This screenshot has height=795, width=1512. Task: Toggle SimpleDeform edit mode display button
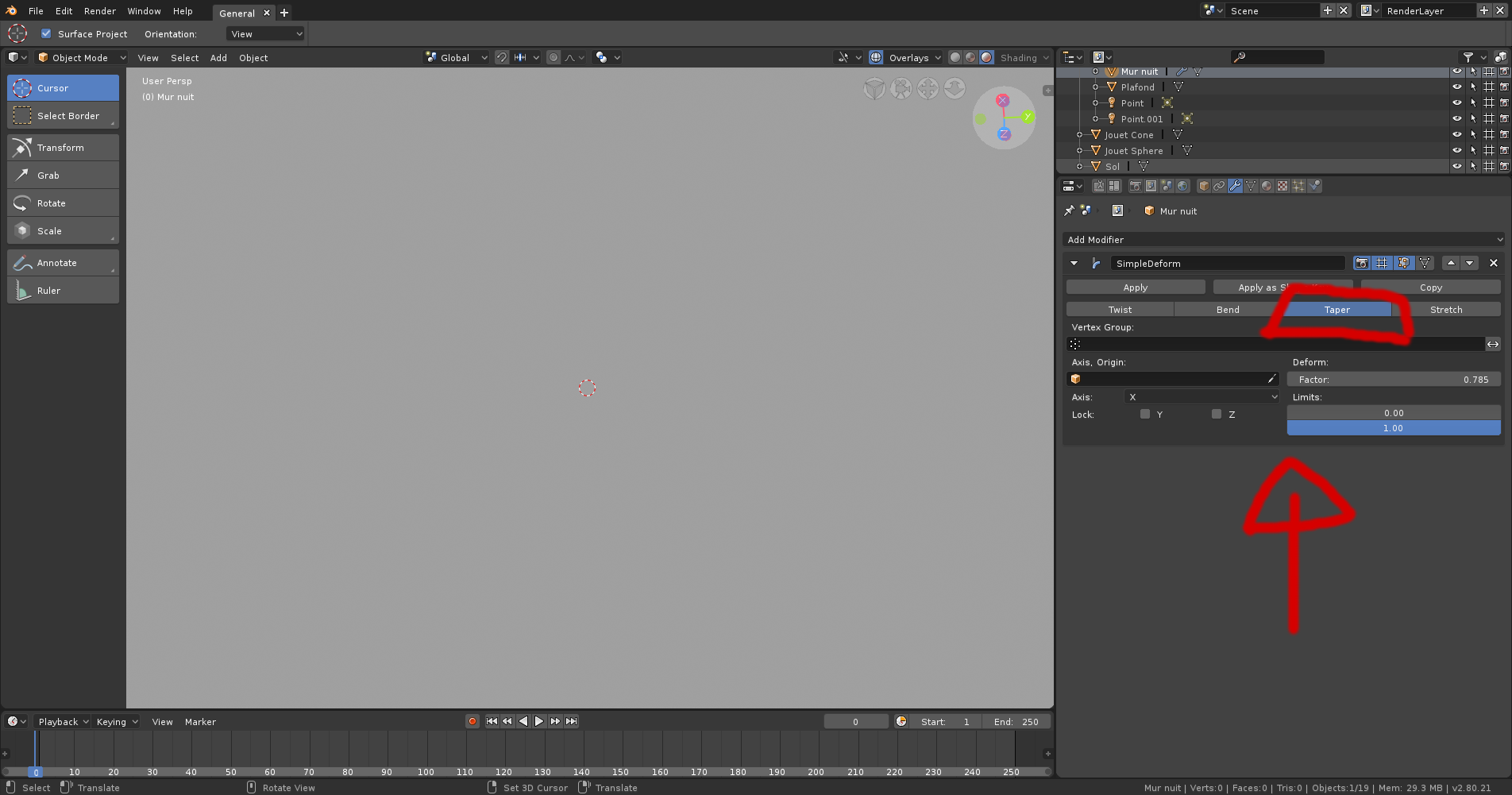pos(1403,263)
